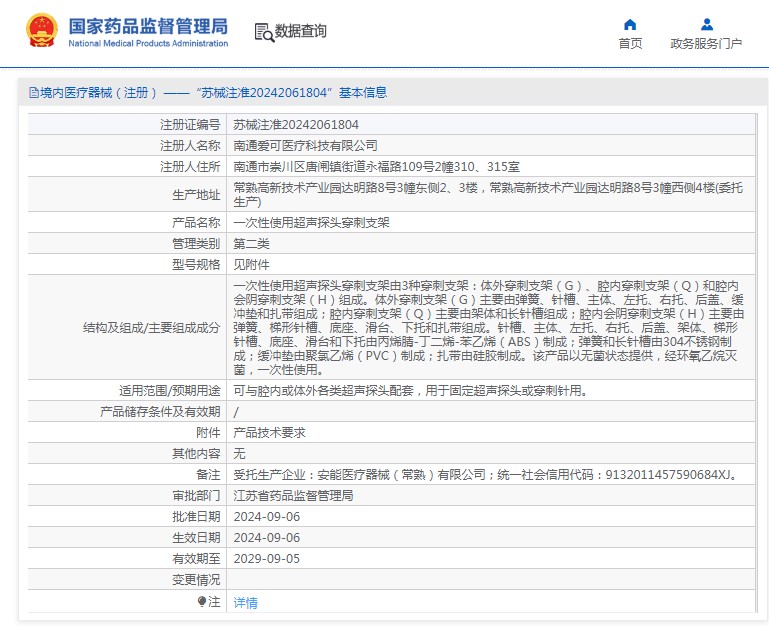
Task: Click the 结构及组成/主要组成成分 label
Action: (152, 328)
